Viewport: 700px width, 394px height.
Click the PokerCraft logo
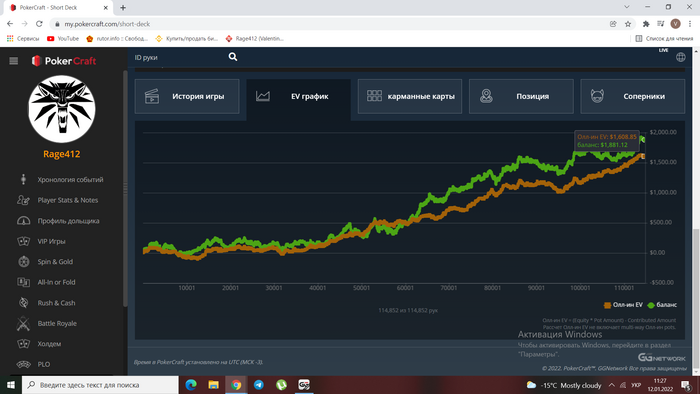pos(64,61)
